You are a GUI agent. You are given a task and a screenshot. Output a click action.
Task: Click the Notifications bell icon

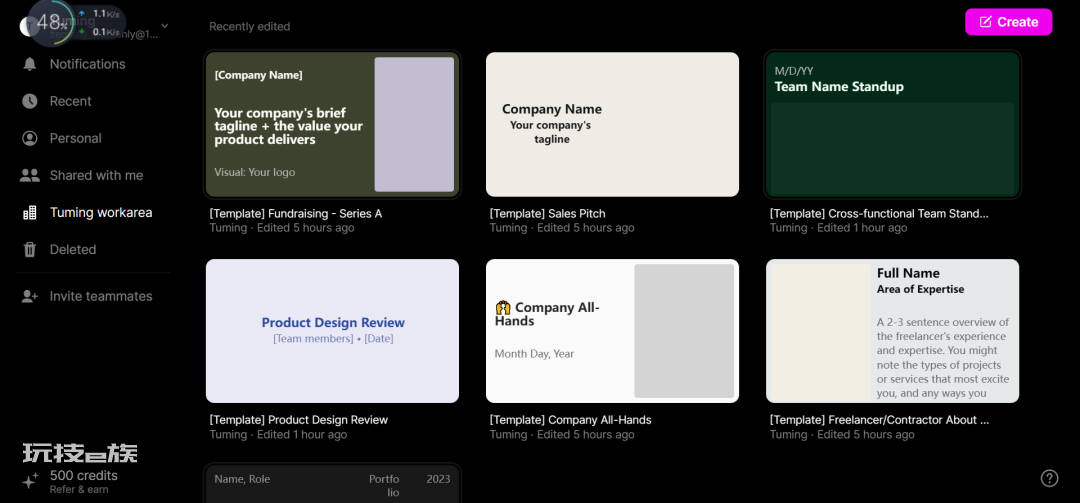(x=30, y=64)
